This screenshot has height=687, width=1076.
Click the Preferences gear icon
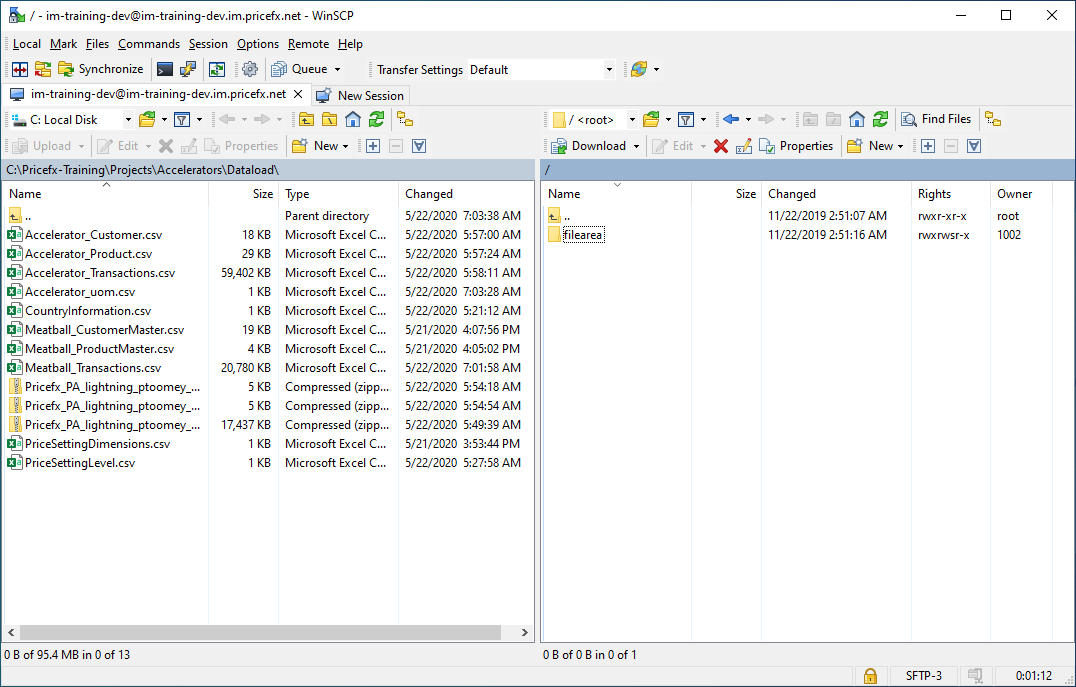250,70
